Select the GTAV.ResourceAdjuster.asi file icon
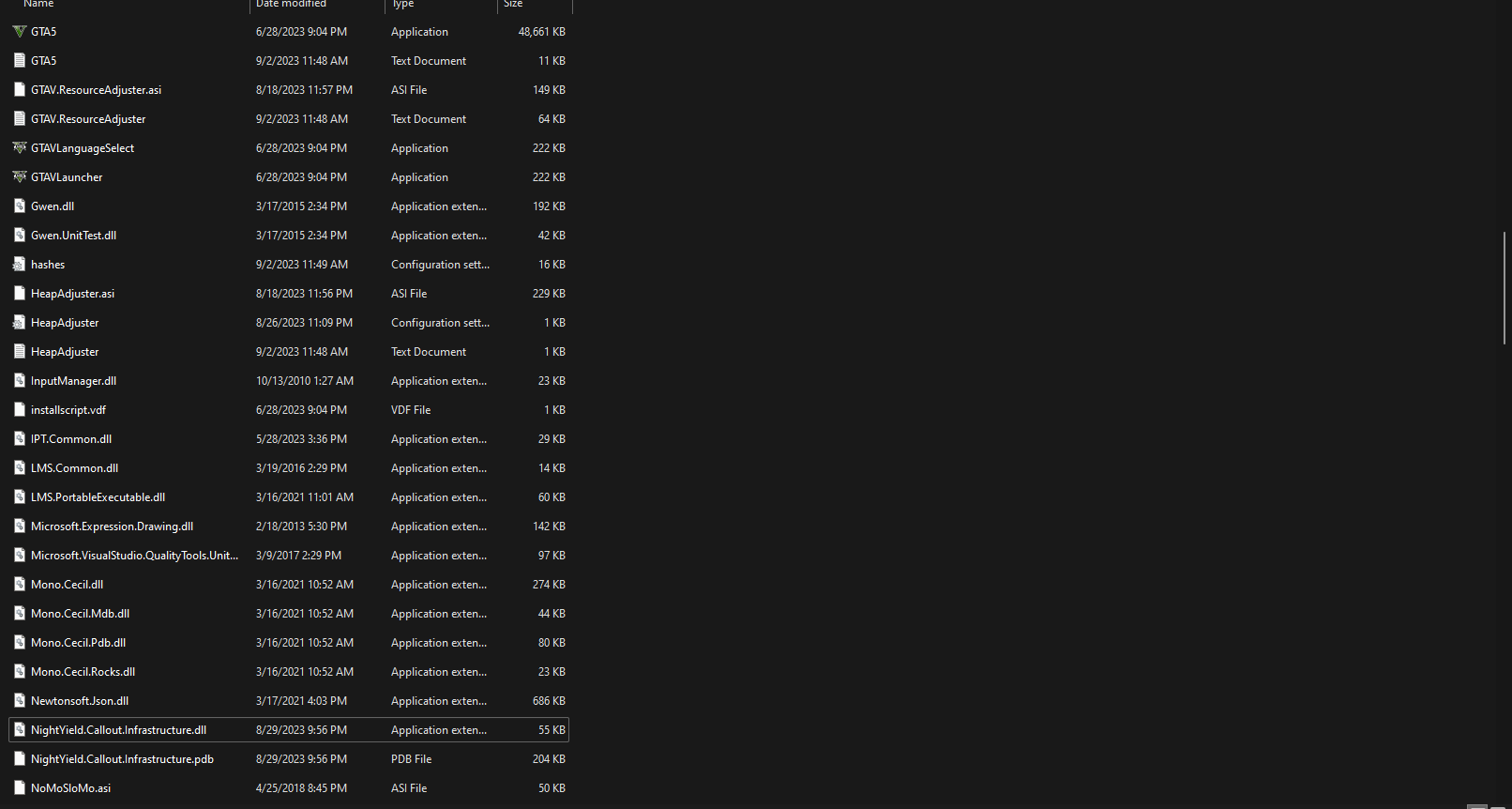This screenshot has height=809, width=1512. pos(20,90)
